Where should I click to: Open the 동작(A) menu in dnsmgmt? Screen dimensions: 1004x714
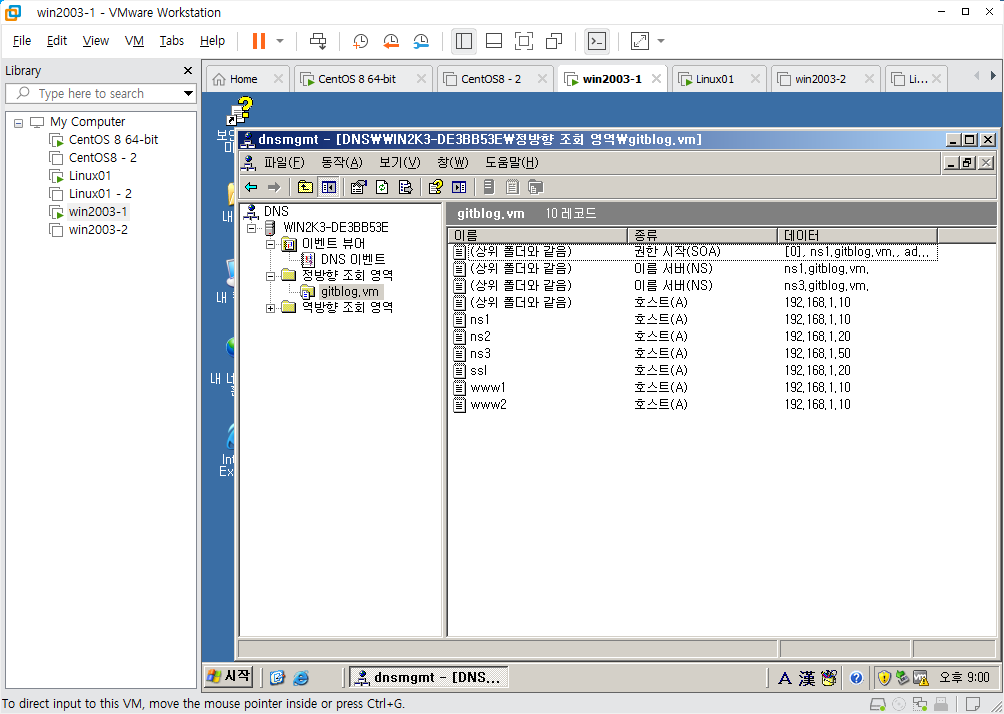click(341, 163)
